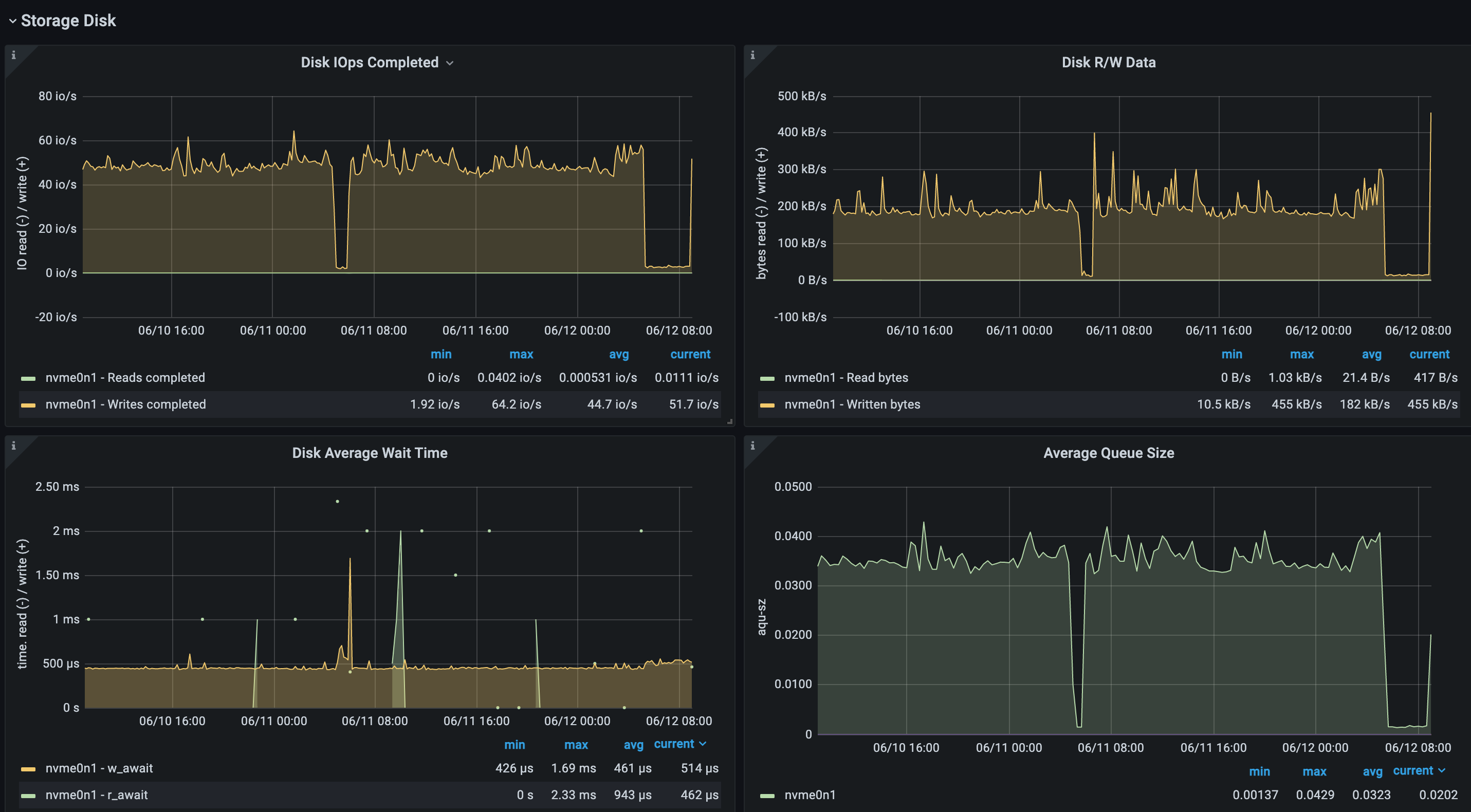The width and height of the screenshot is (1471, 812).
Task: Click the info icon on Disk IOps Completed panel
Action: 14,56
